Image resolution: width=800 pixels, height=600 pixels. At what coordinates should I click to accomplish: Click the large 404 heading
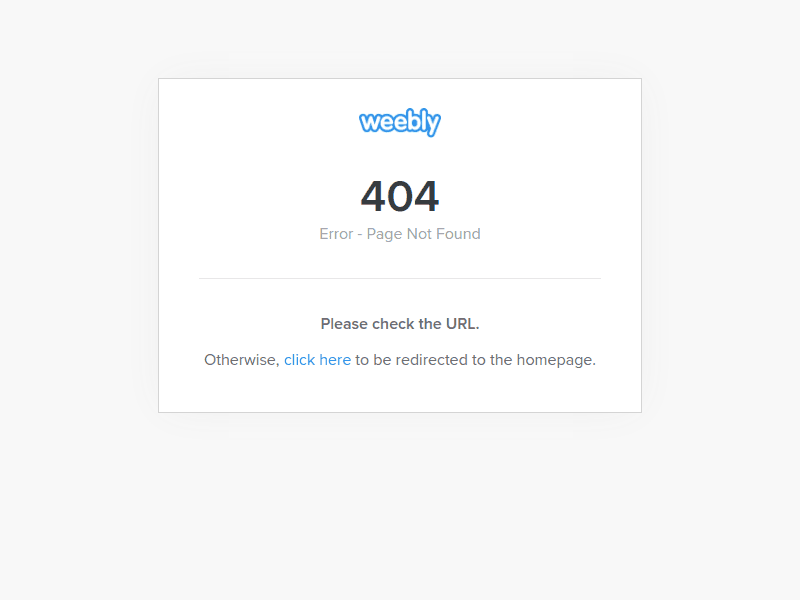pos(399,196)
